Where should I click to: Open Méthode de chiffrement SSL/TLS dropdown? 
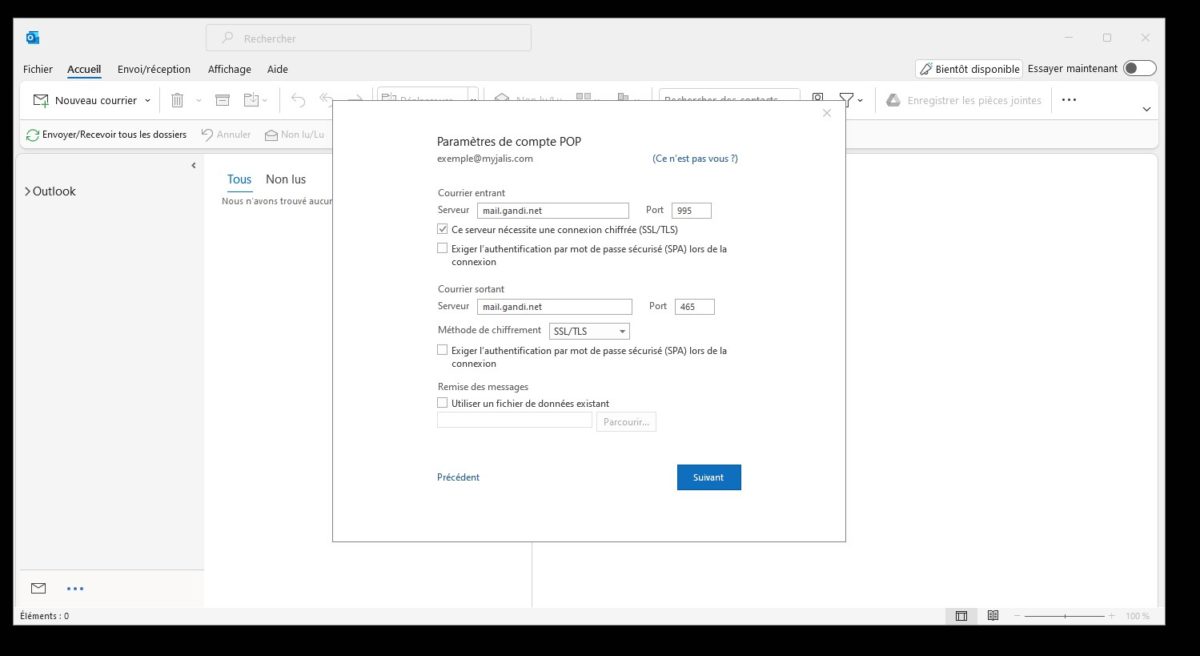point(590,331)
